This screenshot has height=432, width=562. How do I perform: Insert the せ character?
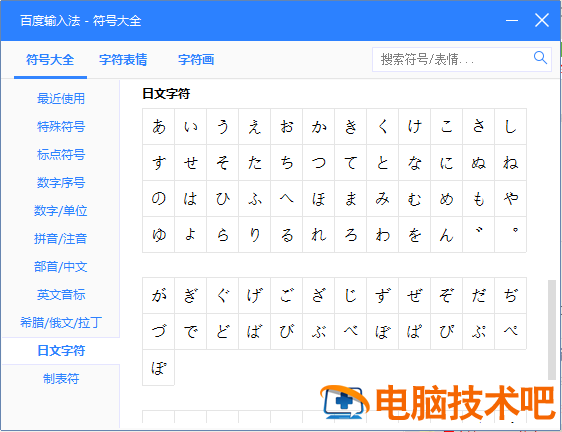[x=190, y=162]
